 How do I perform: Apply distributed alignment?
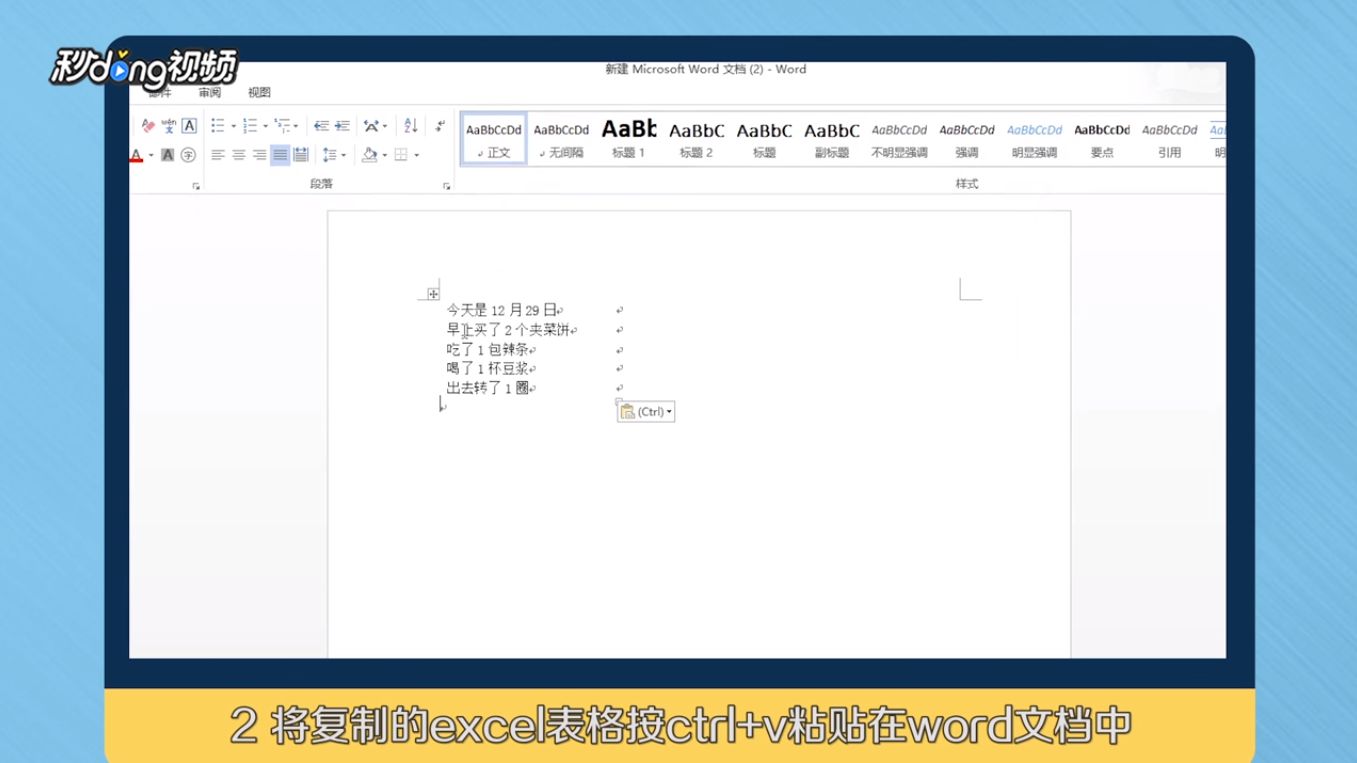coord(301,155)
